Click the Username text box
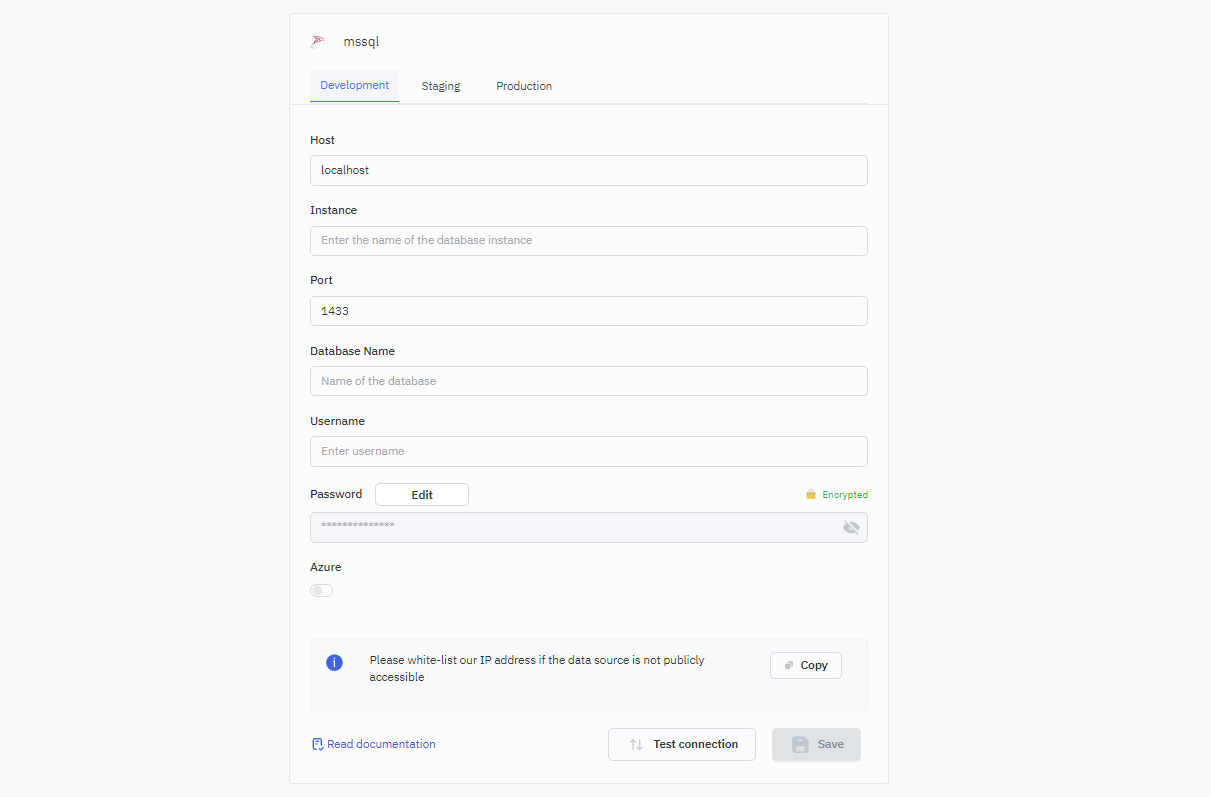 coord(588,451)
